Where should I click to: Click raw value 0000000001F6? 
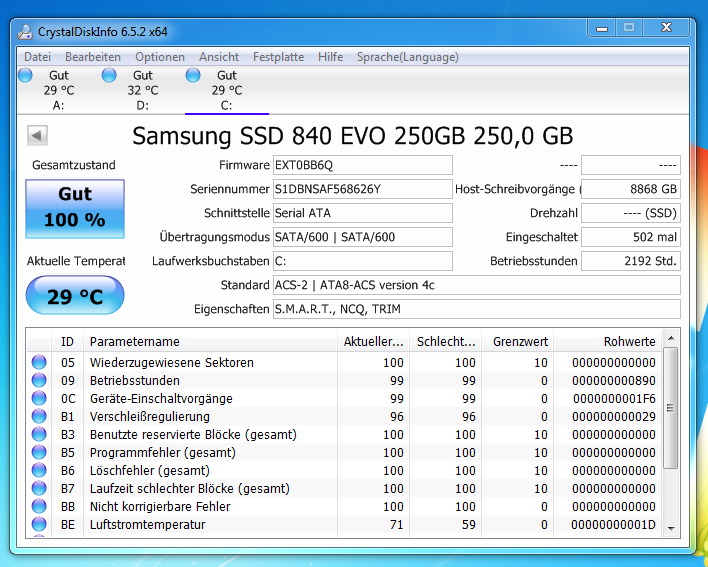click(x=614, y=399)
